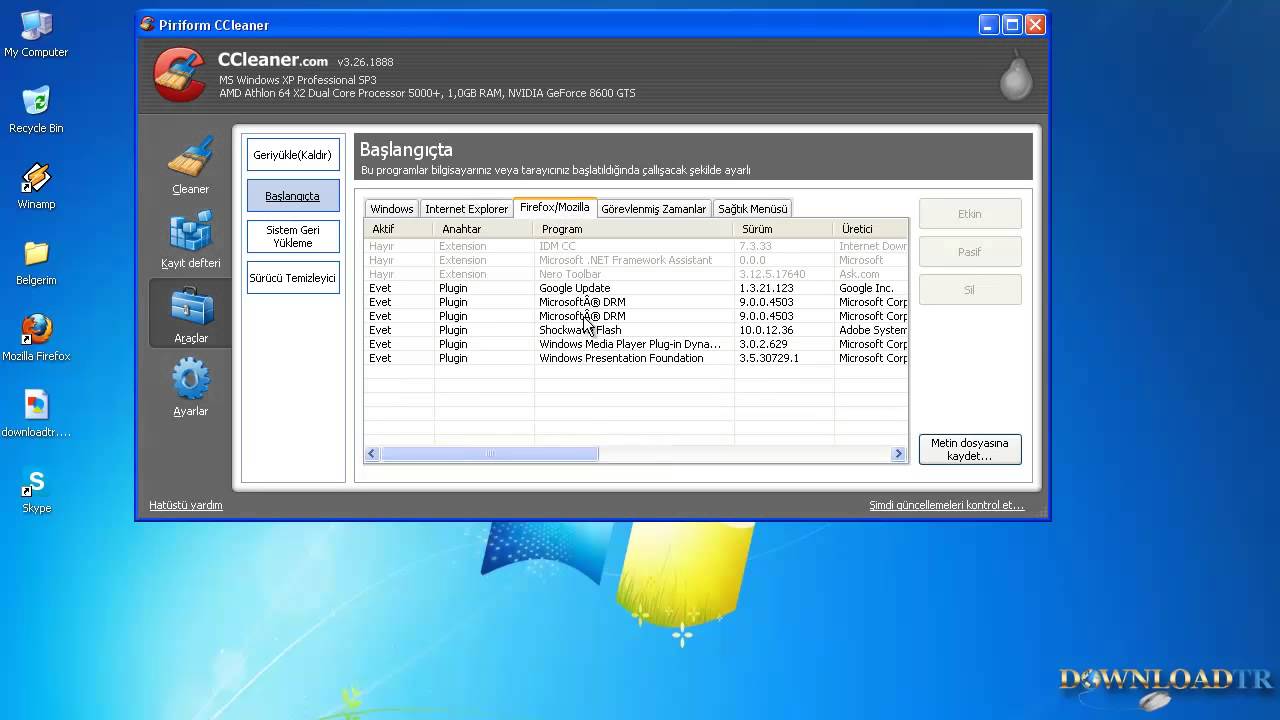This screenshot has width=1280, height=720.
Task: Click the Başlangıçta side button
Action: (x=293, y=196)
